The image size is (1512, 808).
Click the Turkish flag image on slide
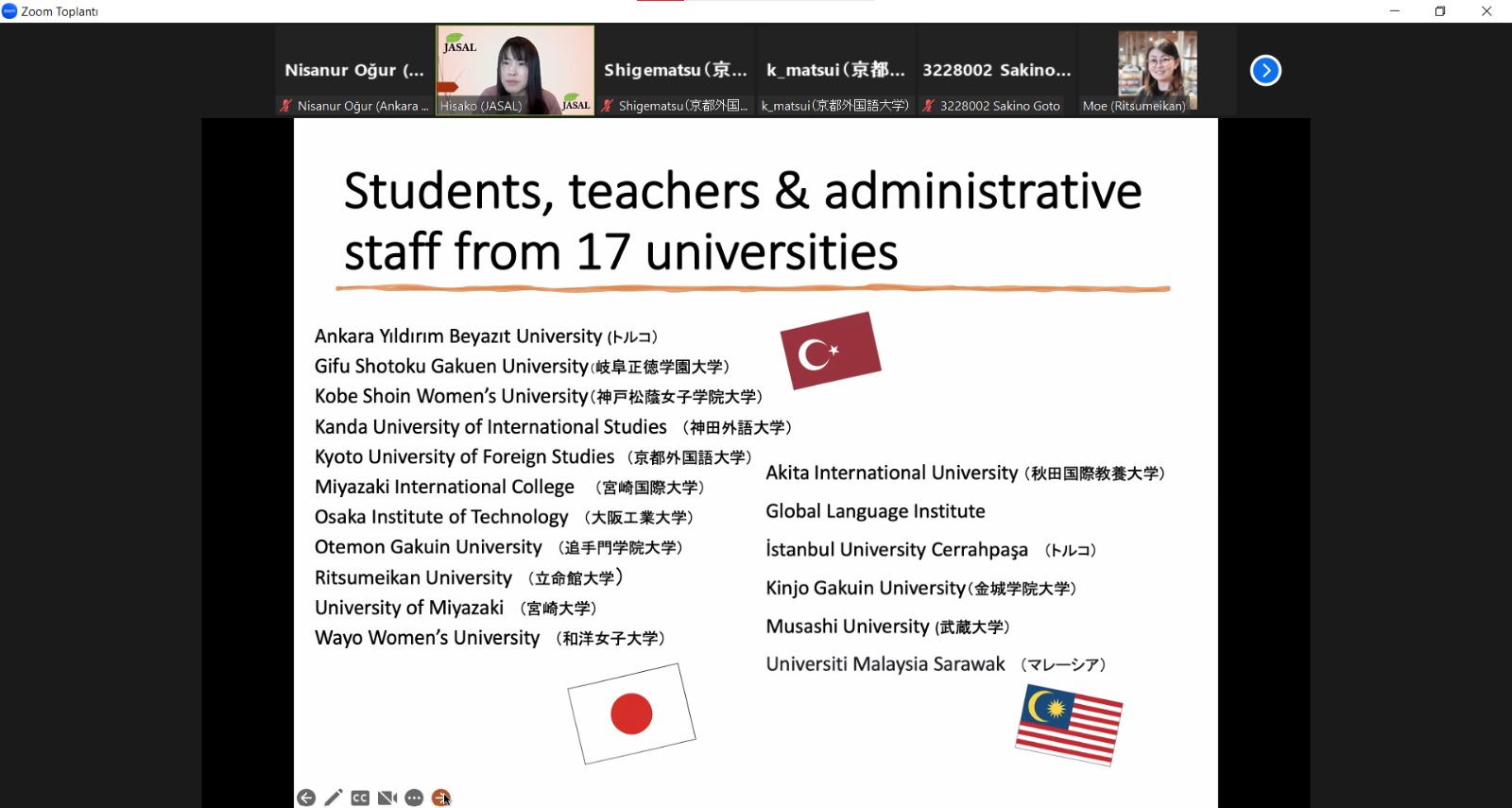830,351
